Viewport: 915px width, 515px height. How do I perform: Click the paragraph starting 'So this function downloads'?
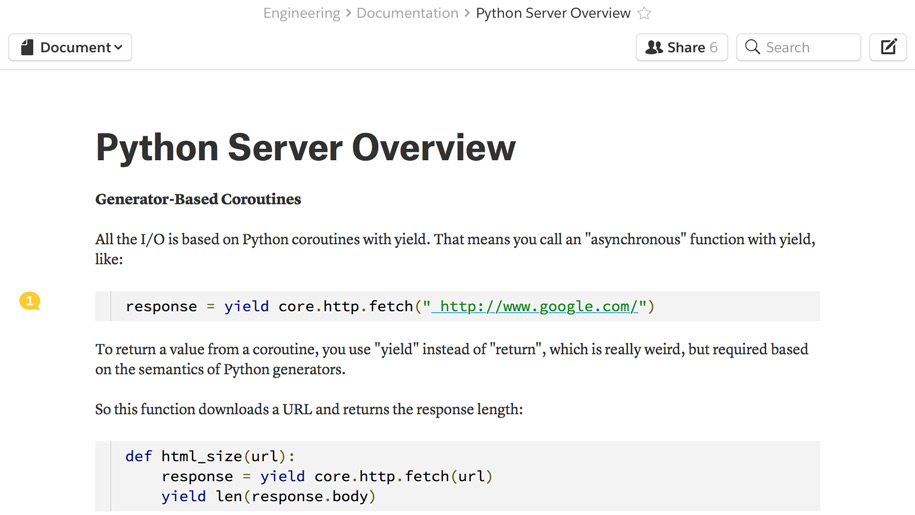309,409
